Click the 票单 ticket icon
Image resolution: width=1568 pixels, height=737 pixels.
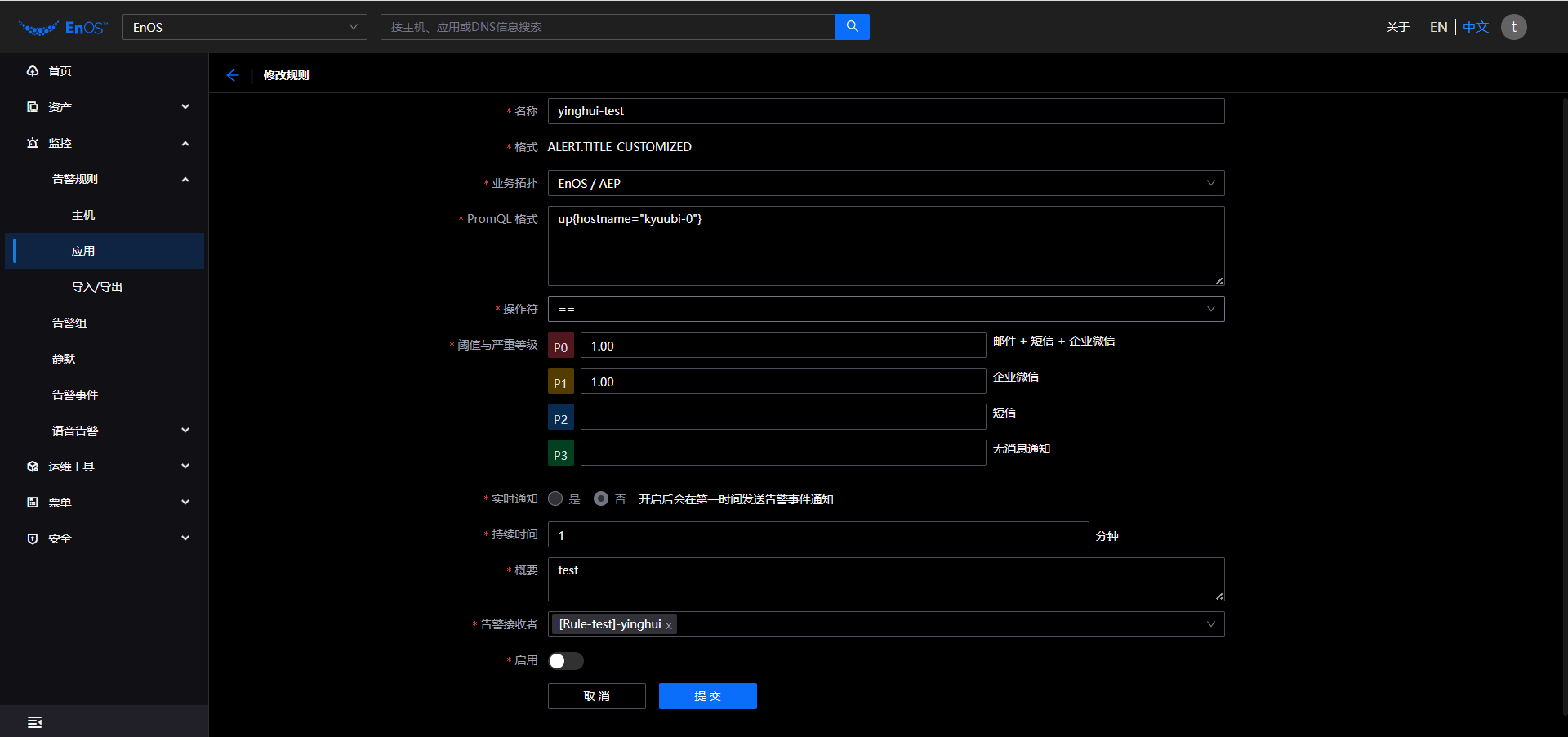33,502
